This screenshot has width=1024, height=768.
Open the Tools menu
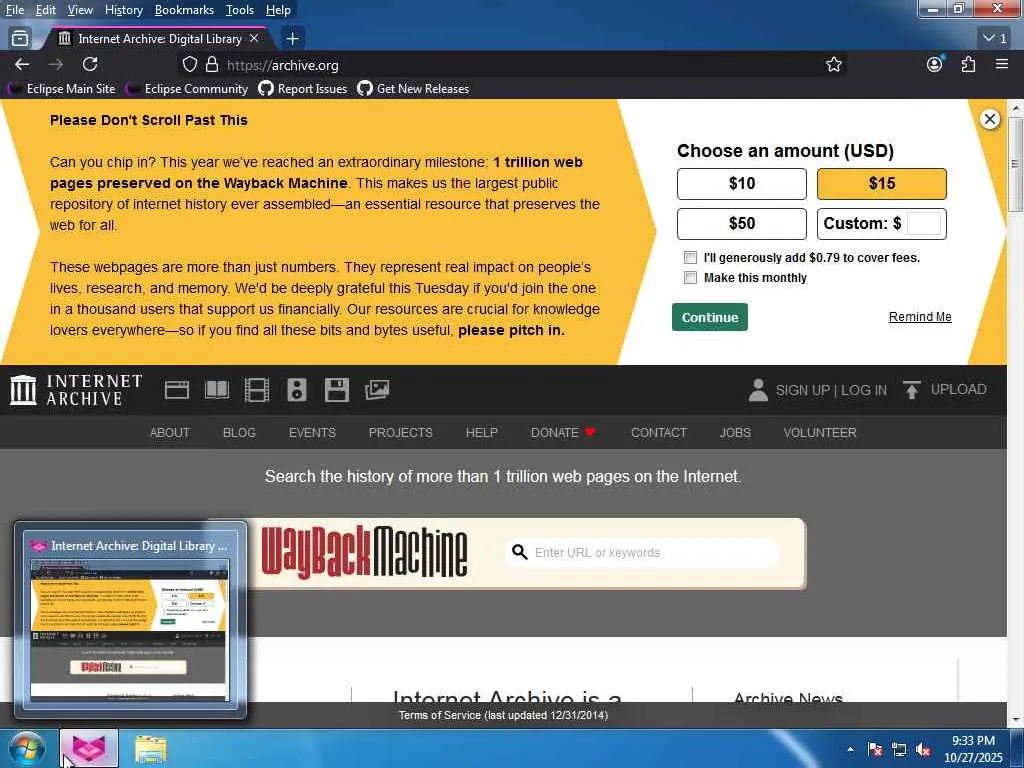tap(240, 10)
